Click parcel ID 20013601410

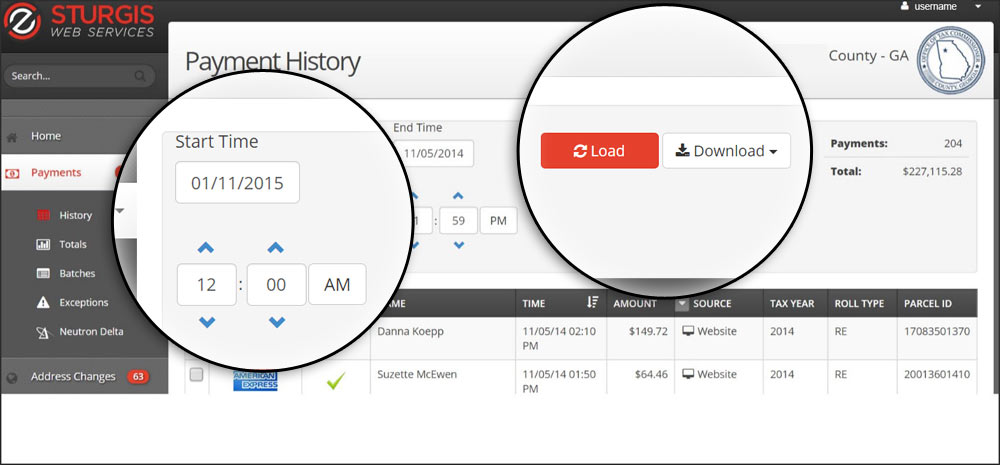pyautogui.click(x=937, y=374)
